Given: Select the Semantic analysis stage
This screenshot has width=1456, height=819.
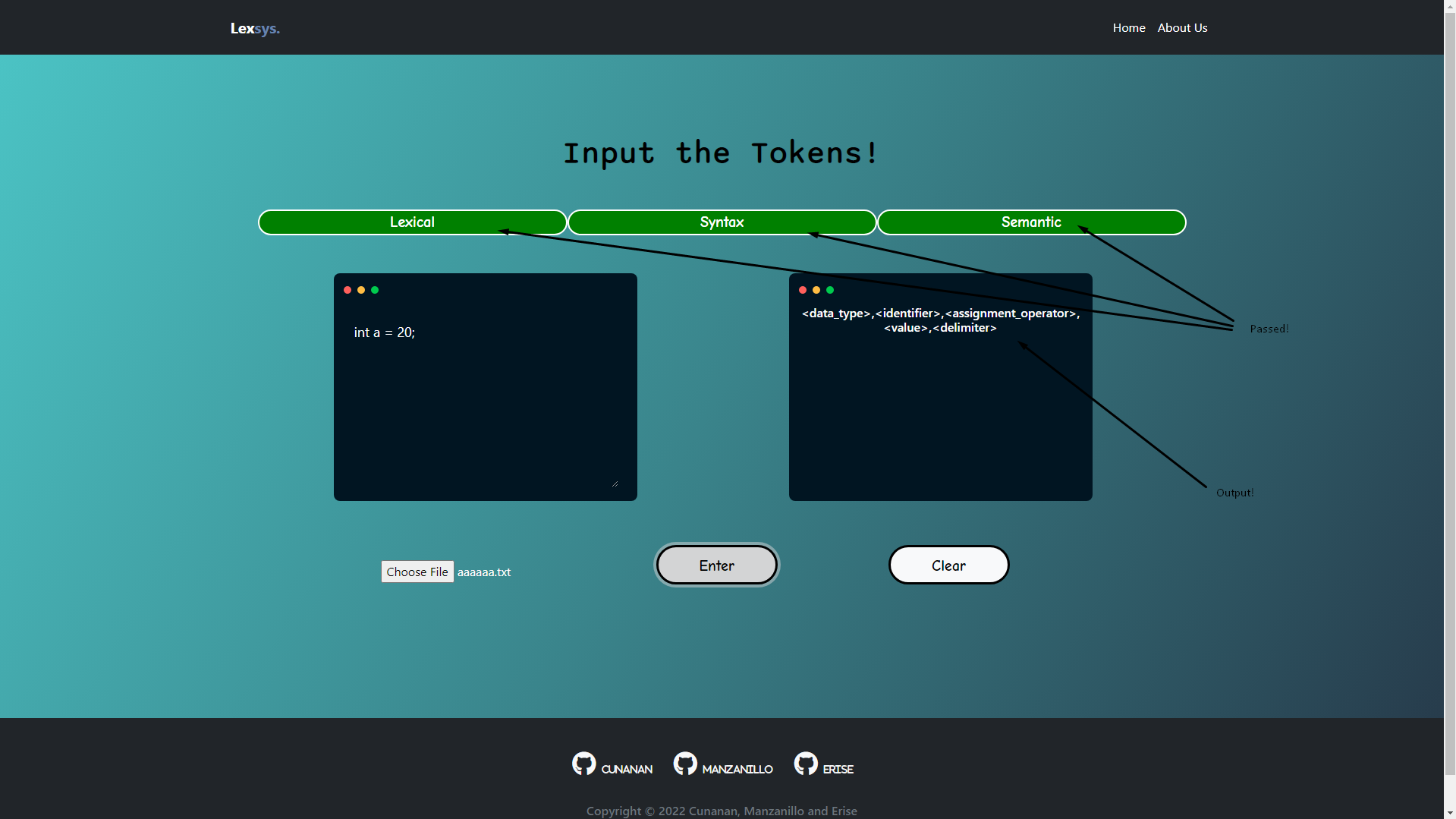Looking at the screenshot, I should coord(1031,222).
